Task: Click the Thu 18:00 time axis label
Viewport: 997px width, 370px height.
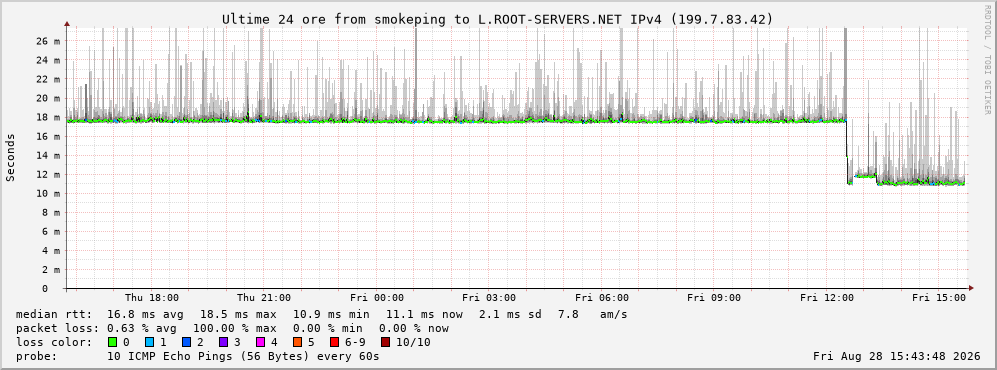Action: tap(152, 298)
